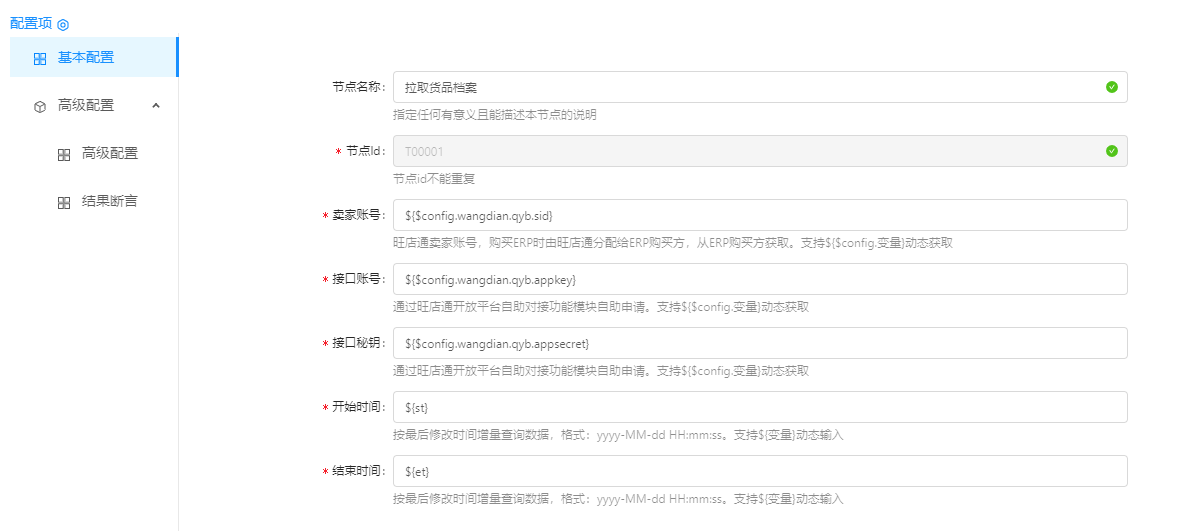Focus the 卖家账号 input field
Screen dimensions: 1181x531
(760, 215)
